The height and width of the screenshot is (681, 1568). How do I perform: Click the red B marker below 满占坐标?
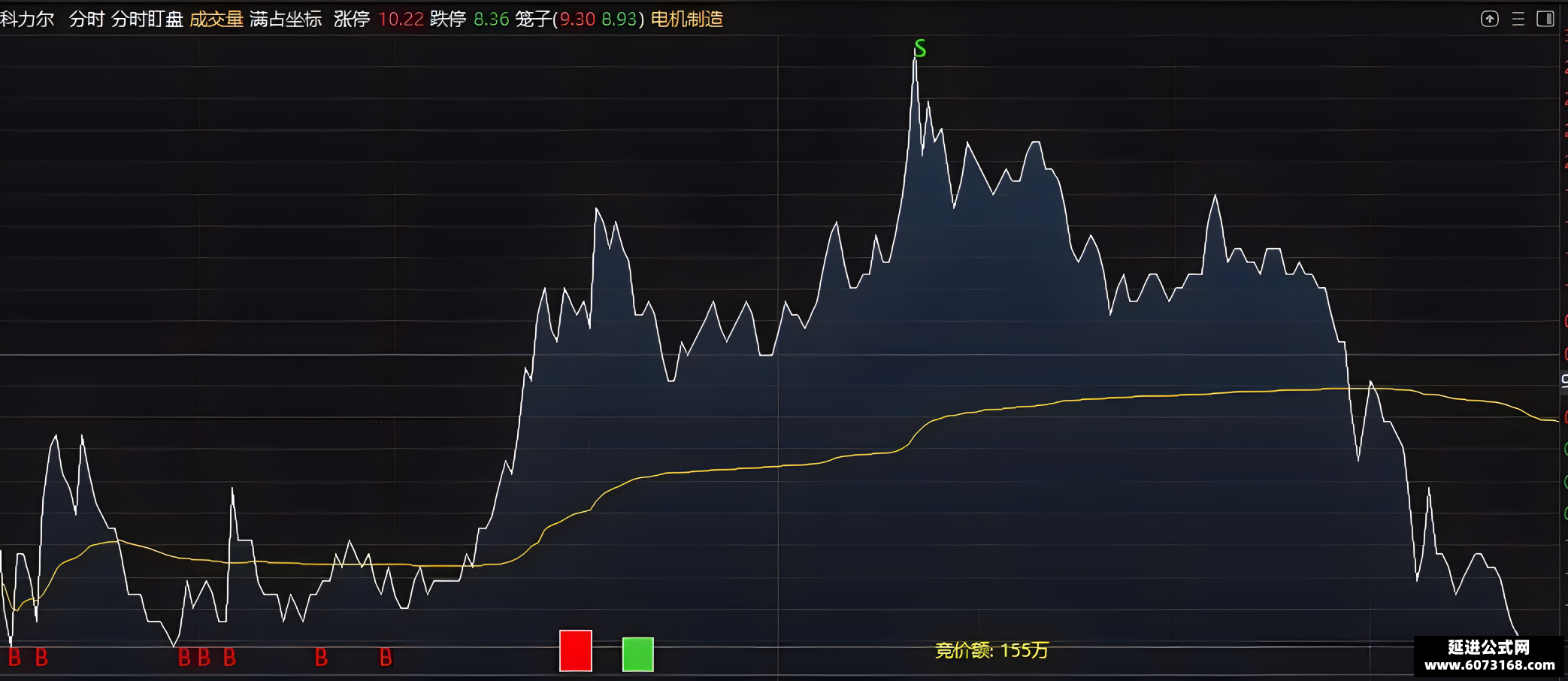tap(321, 658)
